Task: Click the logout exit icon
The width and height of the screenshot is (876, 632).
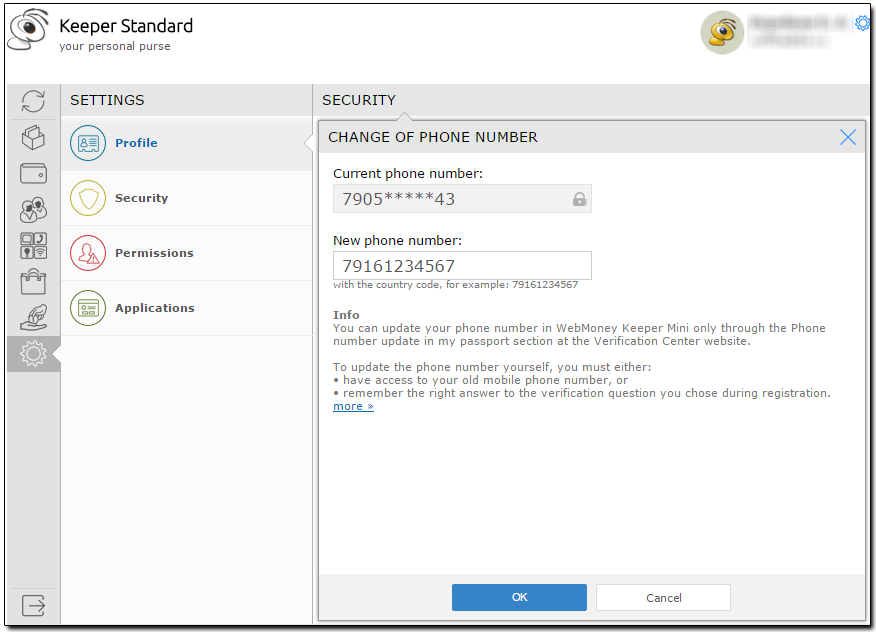Action: tap(33, 605)
